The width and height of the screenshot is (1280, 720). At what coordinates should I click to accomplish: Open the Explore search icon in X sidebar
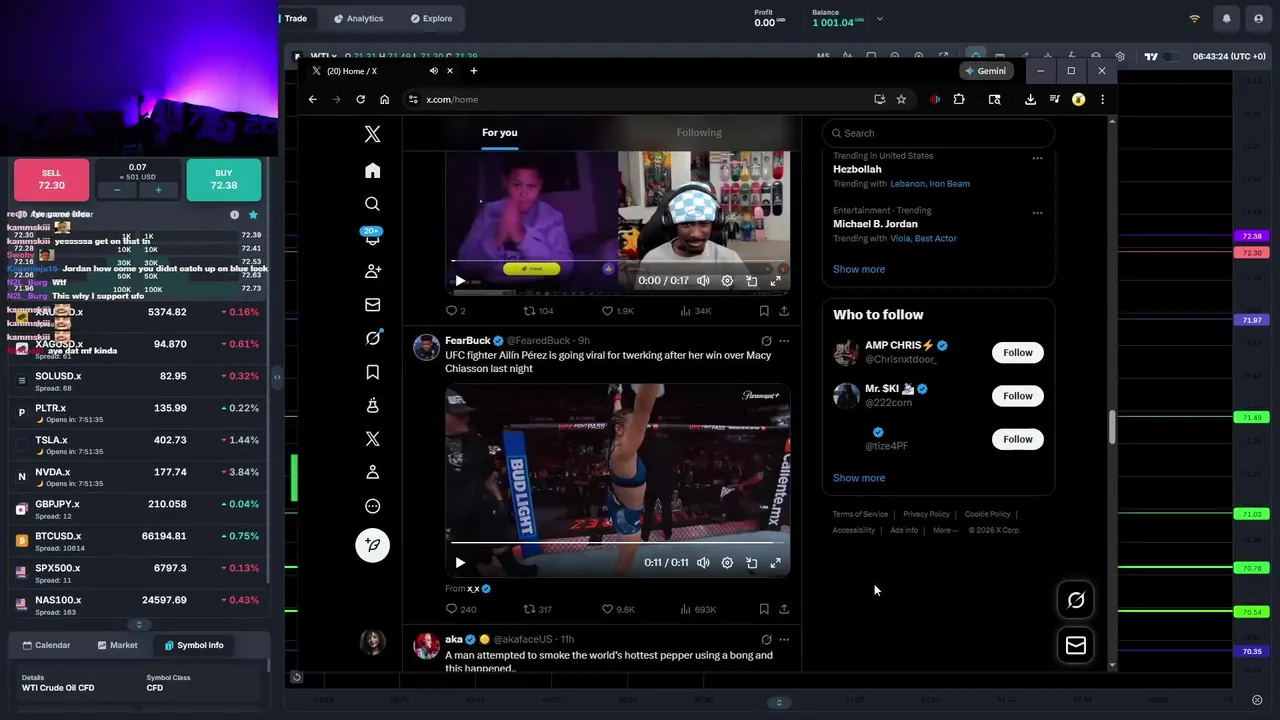[x=372, y=204]
